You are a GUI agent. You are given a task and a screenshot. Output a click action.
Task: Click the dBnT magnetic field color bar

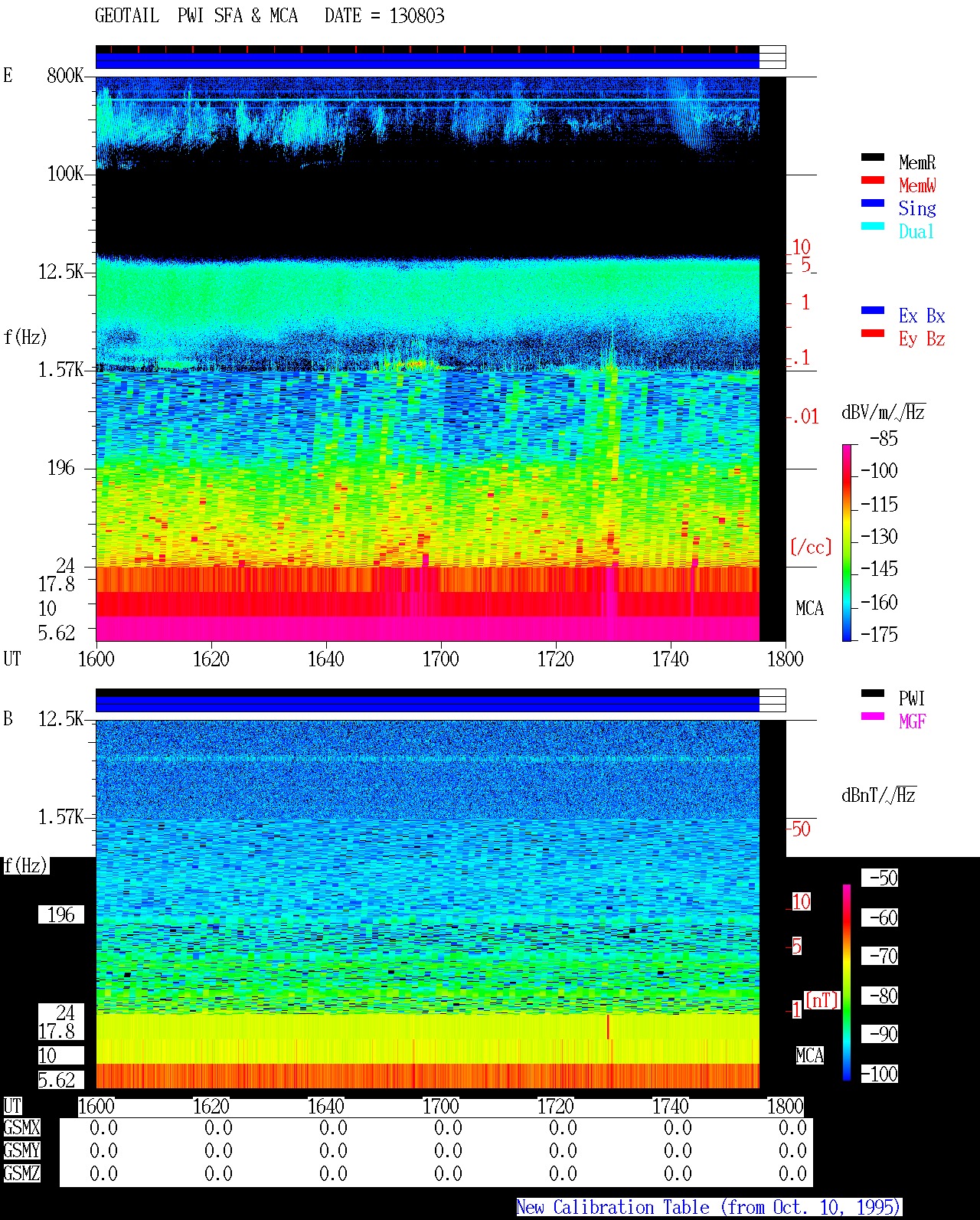pyautogui.click(x=847, y=983)
